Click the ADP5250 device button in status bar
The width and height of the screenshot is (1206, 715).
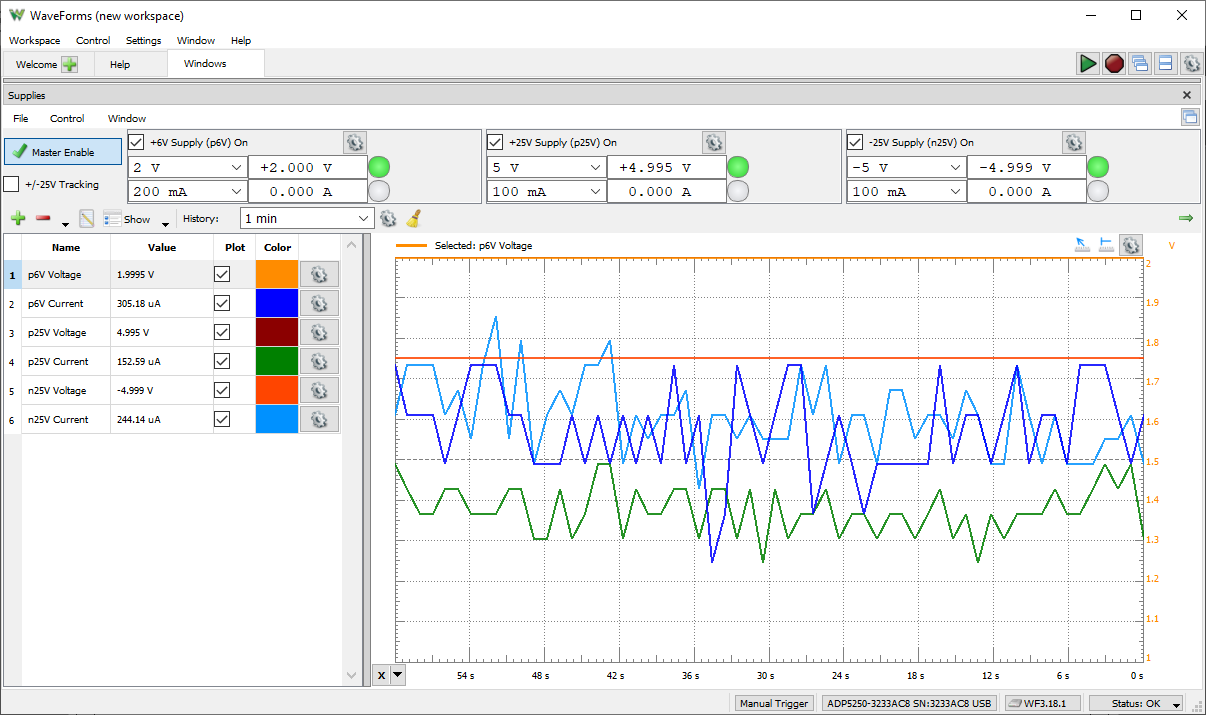[x=908, y=703]
